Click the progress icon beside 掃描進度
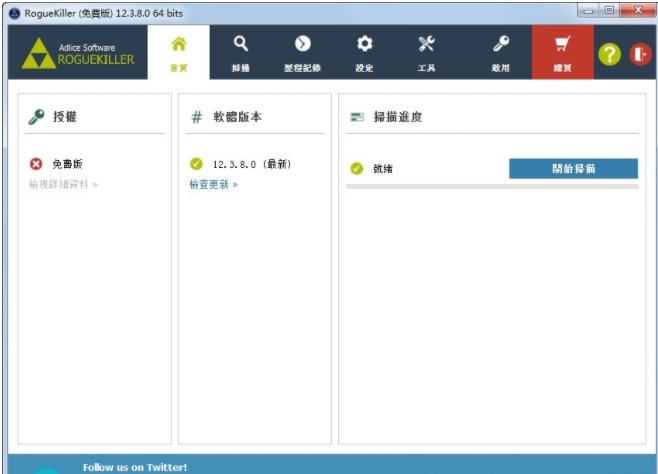Image resolution: width=658 pixels, height=474 pixels. tap(357, 117)
